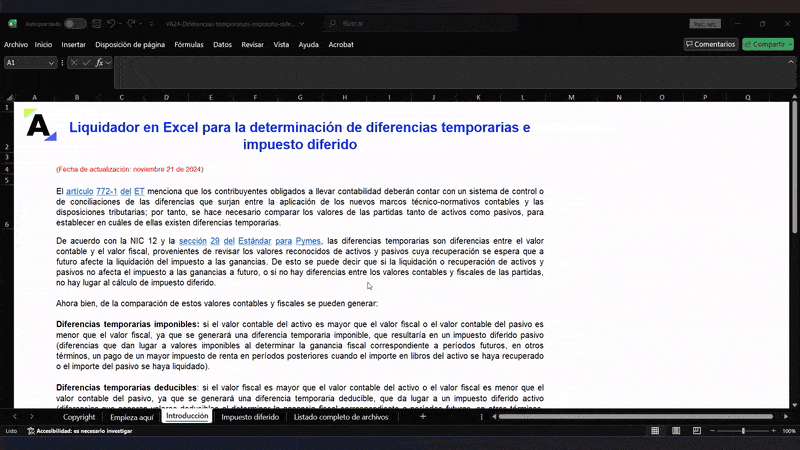The height and width of the screenshot is (450, 800).
Task: Toggle the Autoguardado switch
Action: [x=74, y=23]
